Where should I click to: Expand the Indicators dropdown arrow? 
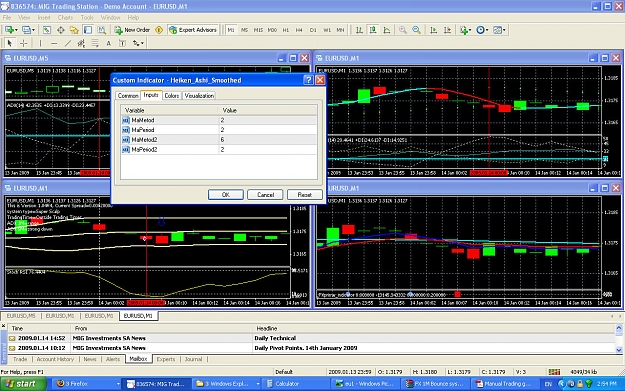click(x=470, y=30)
